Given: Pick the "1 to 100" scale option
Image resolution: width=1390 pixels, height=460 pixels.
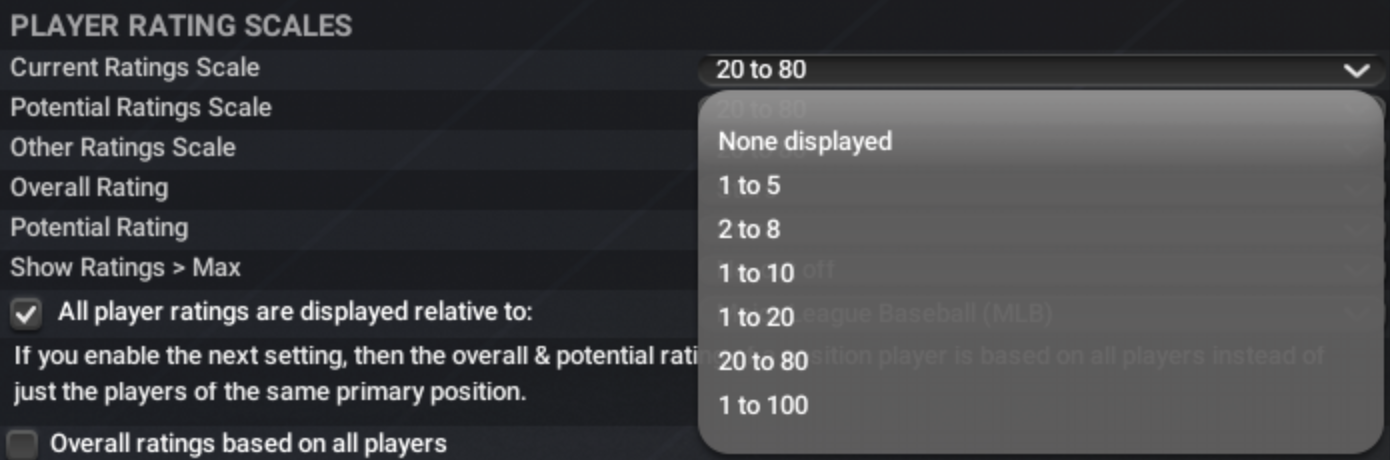Looking at the screenshot, I should (763, 405).
